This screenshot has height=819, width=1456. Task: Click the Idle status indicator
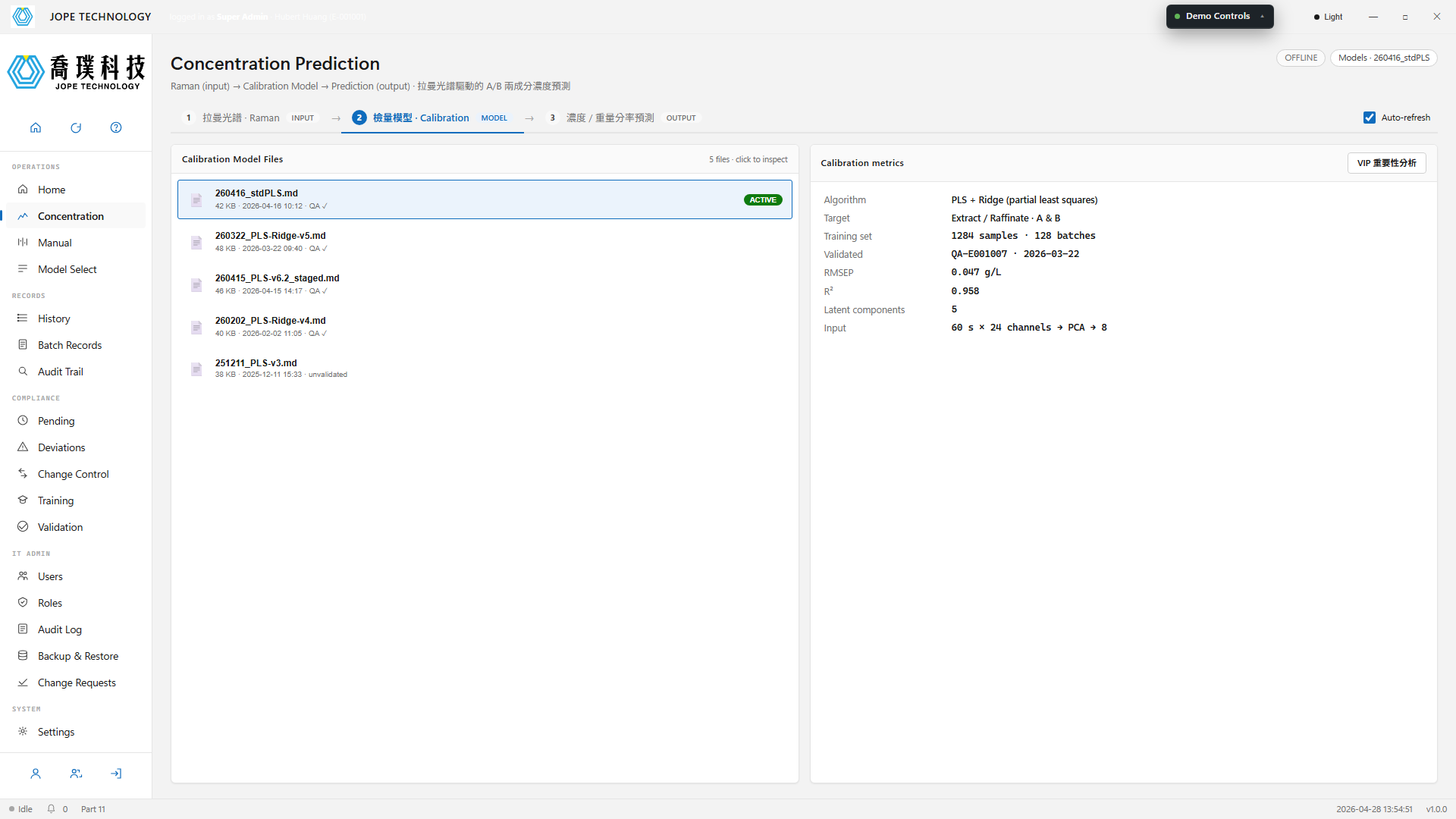tap(21, 809)
